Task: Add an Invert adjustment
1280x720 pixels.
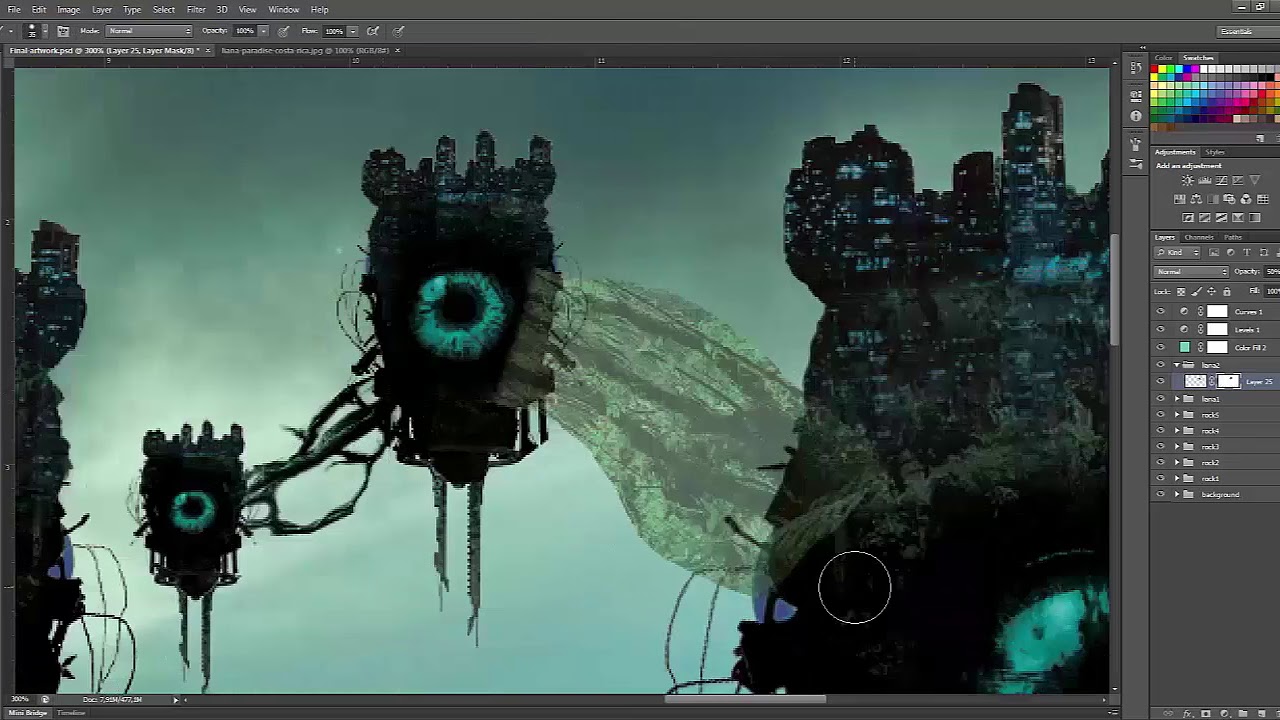Action: coord(1187,217)
